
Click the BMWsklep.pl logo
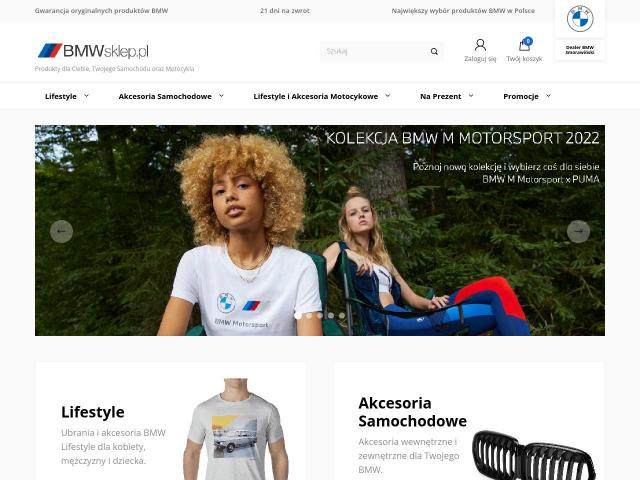point(93,51)
